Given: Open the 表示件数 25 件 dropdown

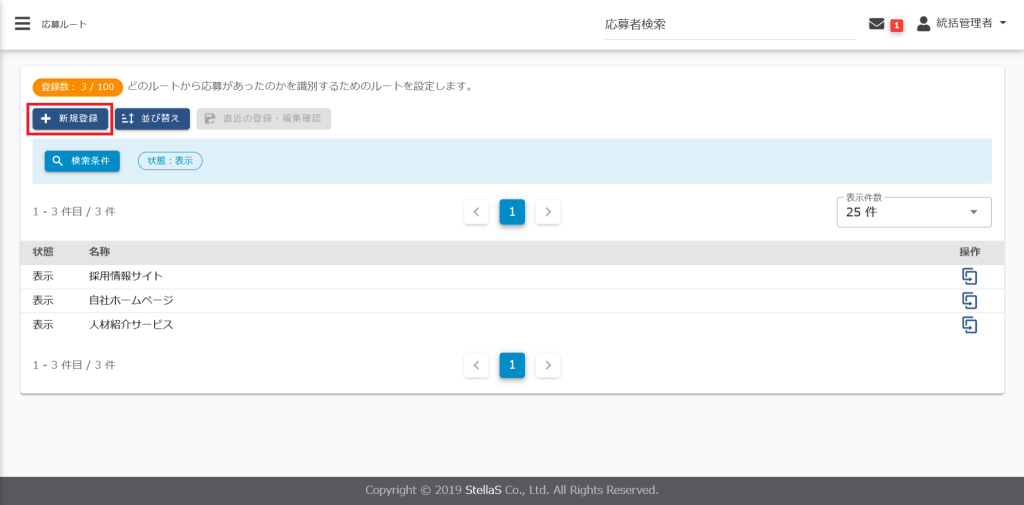Looking at the screenshot, I should [x=913, y=212].
